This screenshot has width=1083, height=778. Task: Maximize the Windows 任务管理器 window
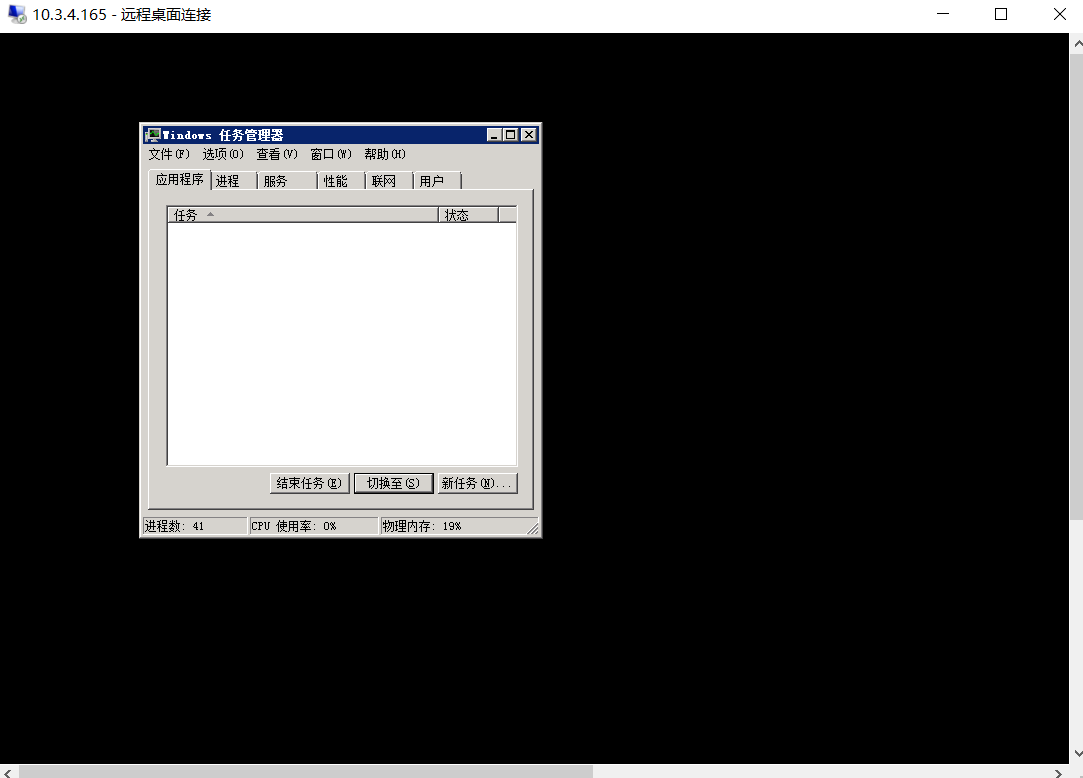click(x=511, y=135)
